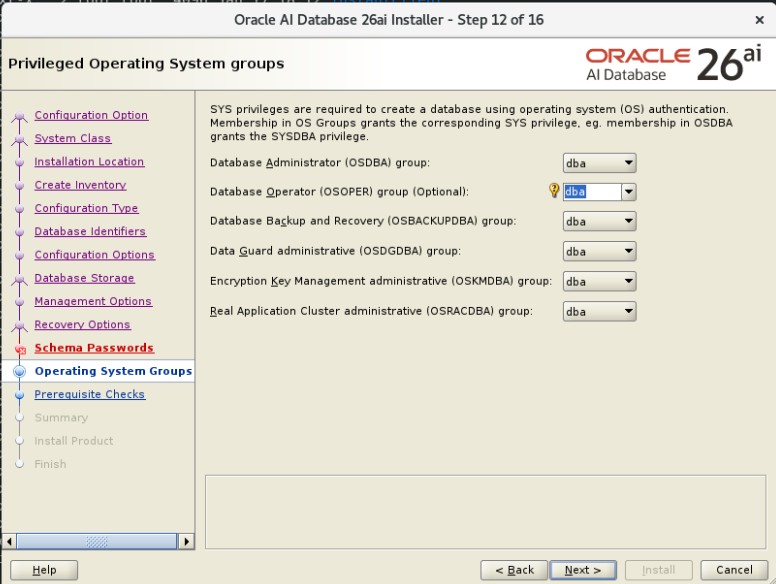The width and height of the screenshot is (776, 584).
Task: Click the OSOPER hint lightbulb icon
Action: 554,190
